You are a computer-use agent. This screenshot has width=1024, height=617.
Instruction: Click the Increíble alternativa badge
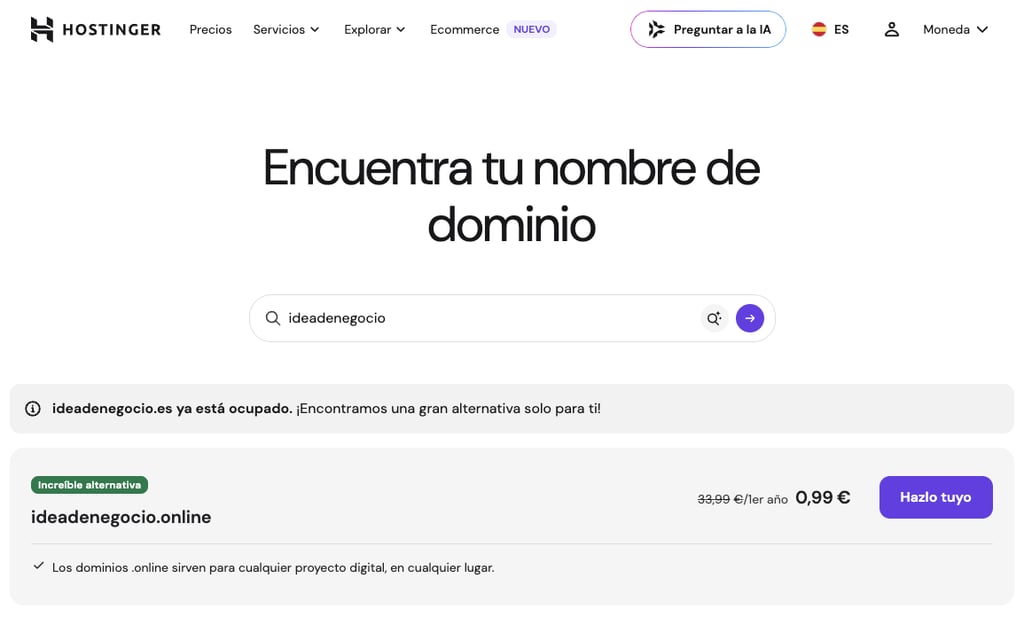(x=89, y=485)
